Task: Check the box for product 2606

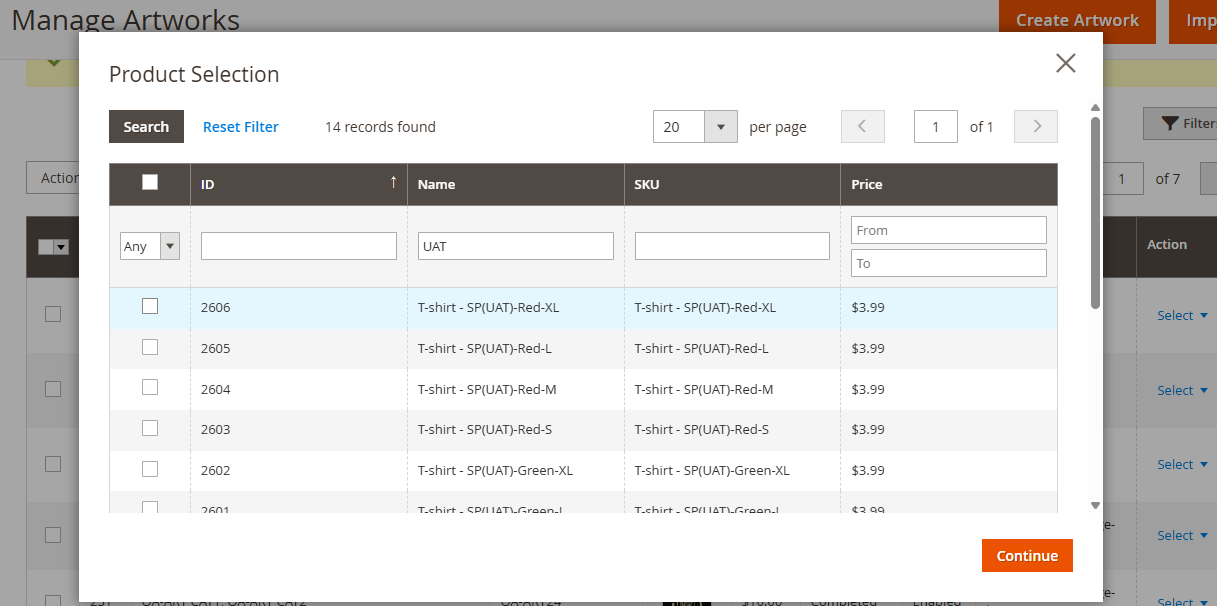Action: (150, 306)
